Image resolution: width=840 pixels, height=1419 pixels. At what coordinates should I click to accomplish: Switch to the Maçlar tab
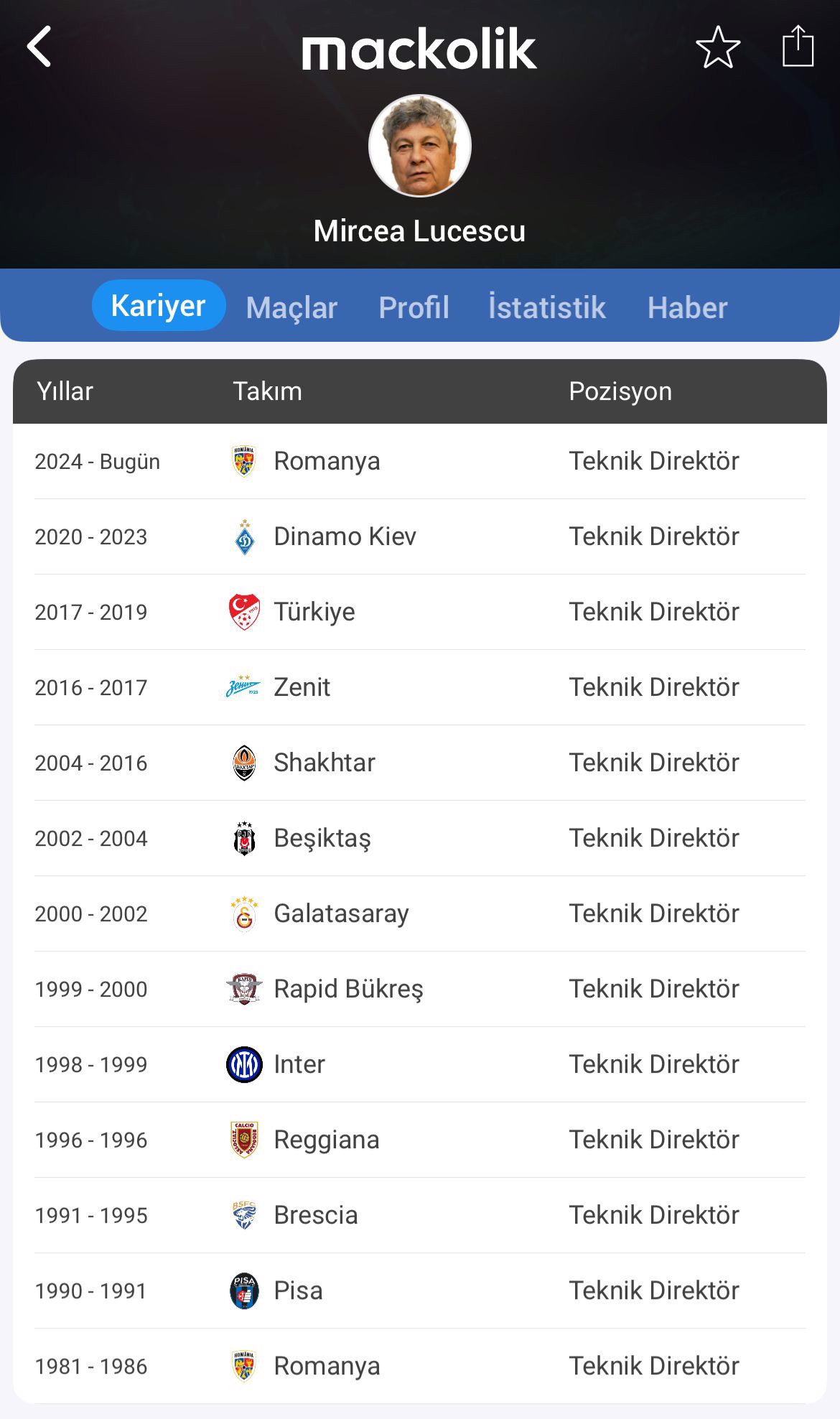[291, 308]
